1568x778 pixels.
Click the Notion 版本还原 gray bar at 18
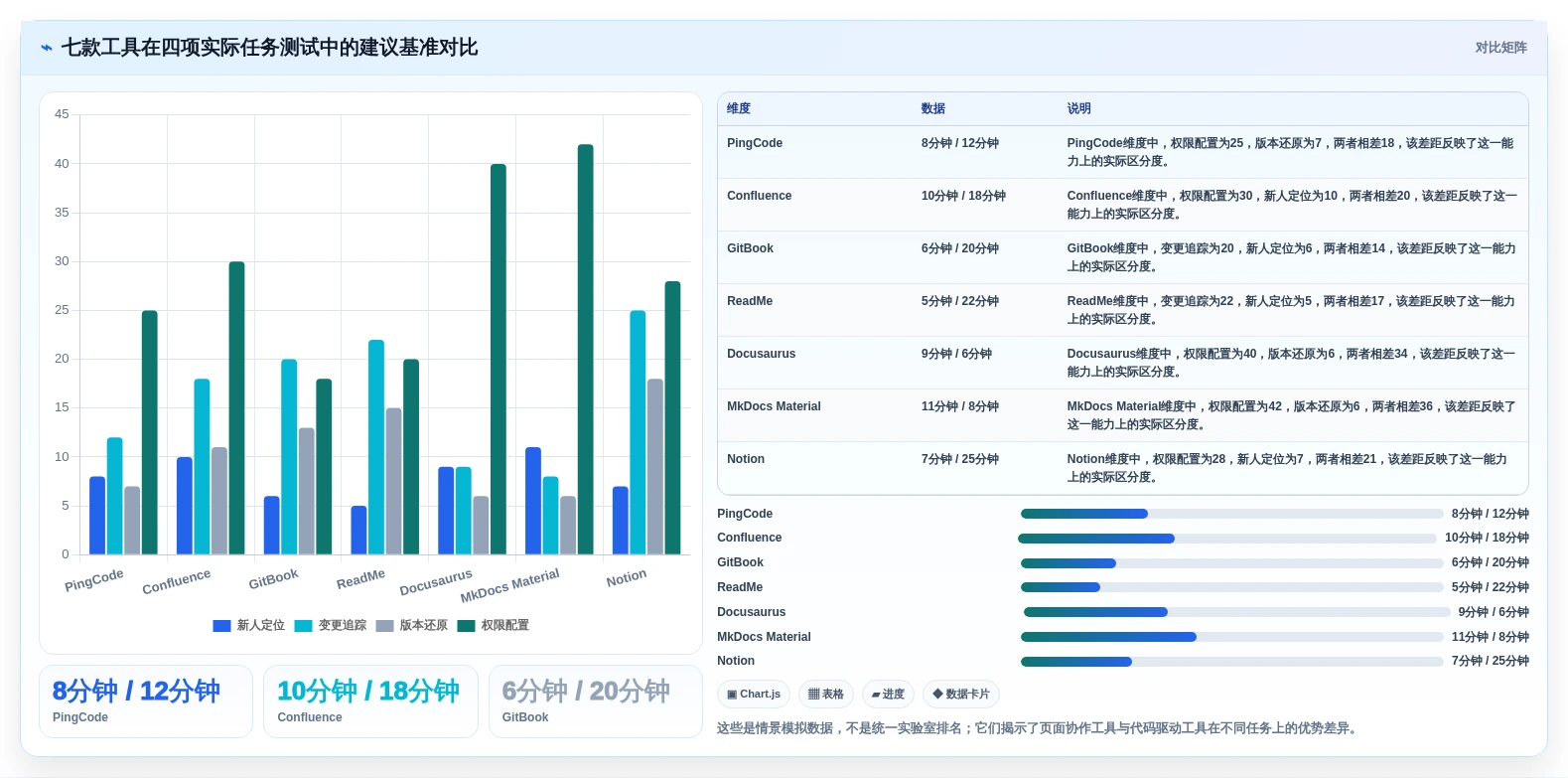pos(655,467)
